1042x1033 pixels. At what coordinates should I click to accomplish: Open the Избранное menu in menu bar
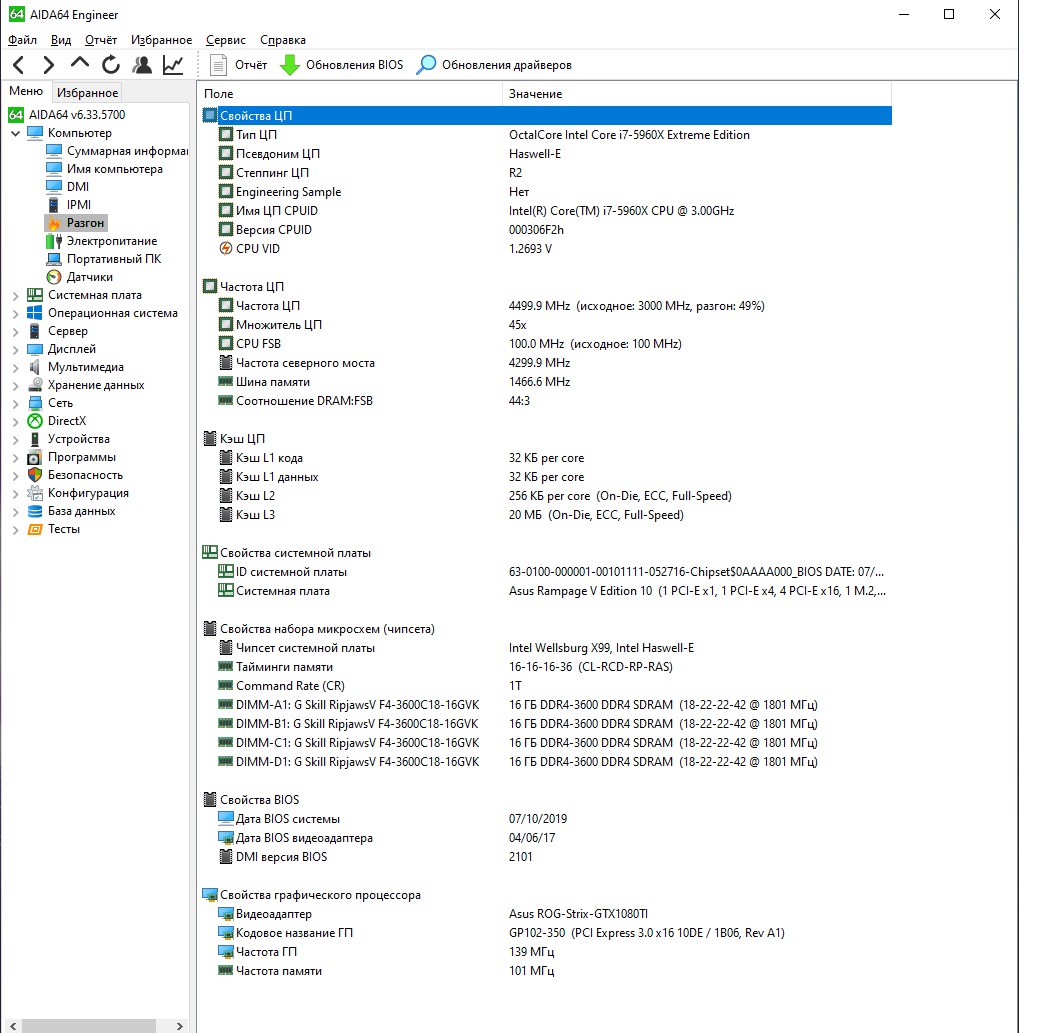pos(161,40)
